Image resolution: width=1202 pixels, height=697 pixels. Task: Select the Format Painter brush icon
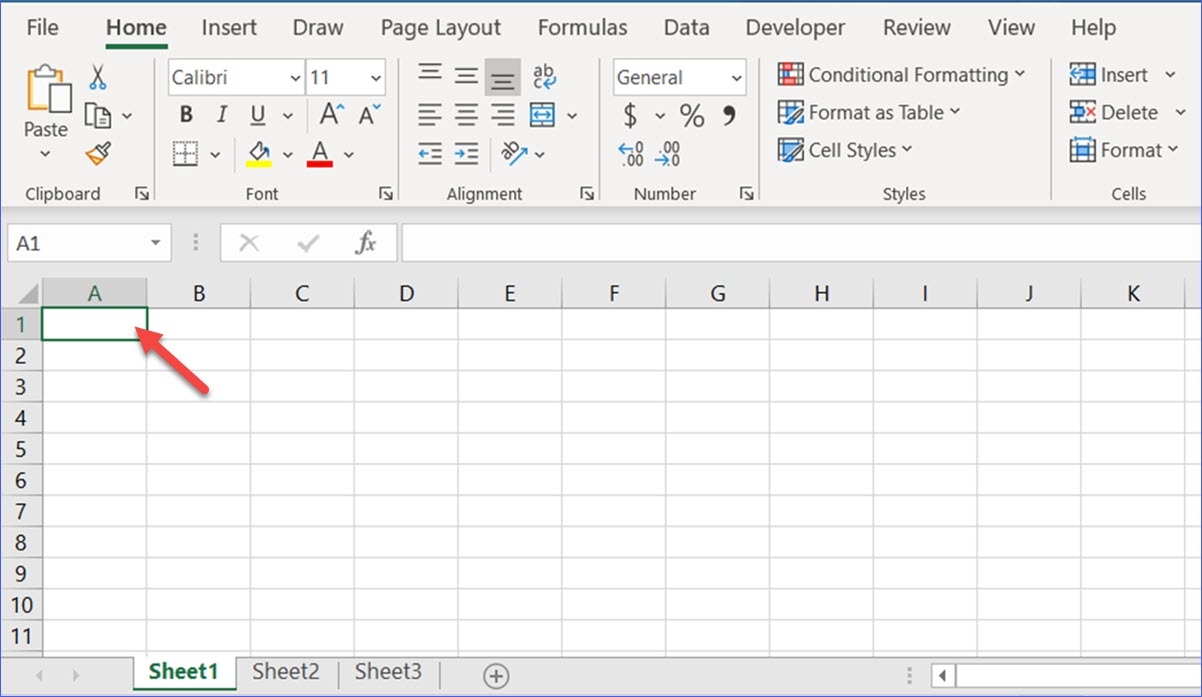(97, 153)
